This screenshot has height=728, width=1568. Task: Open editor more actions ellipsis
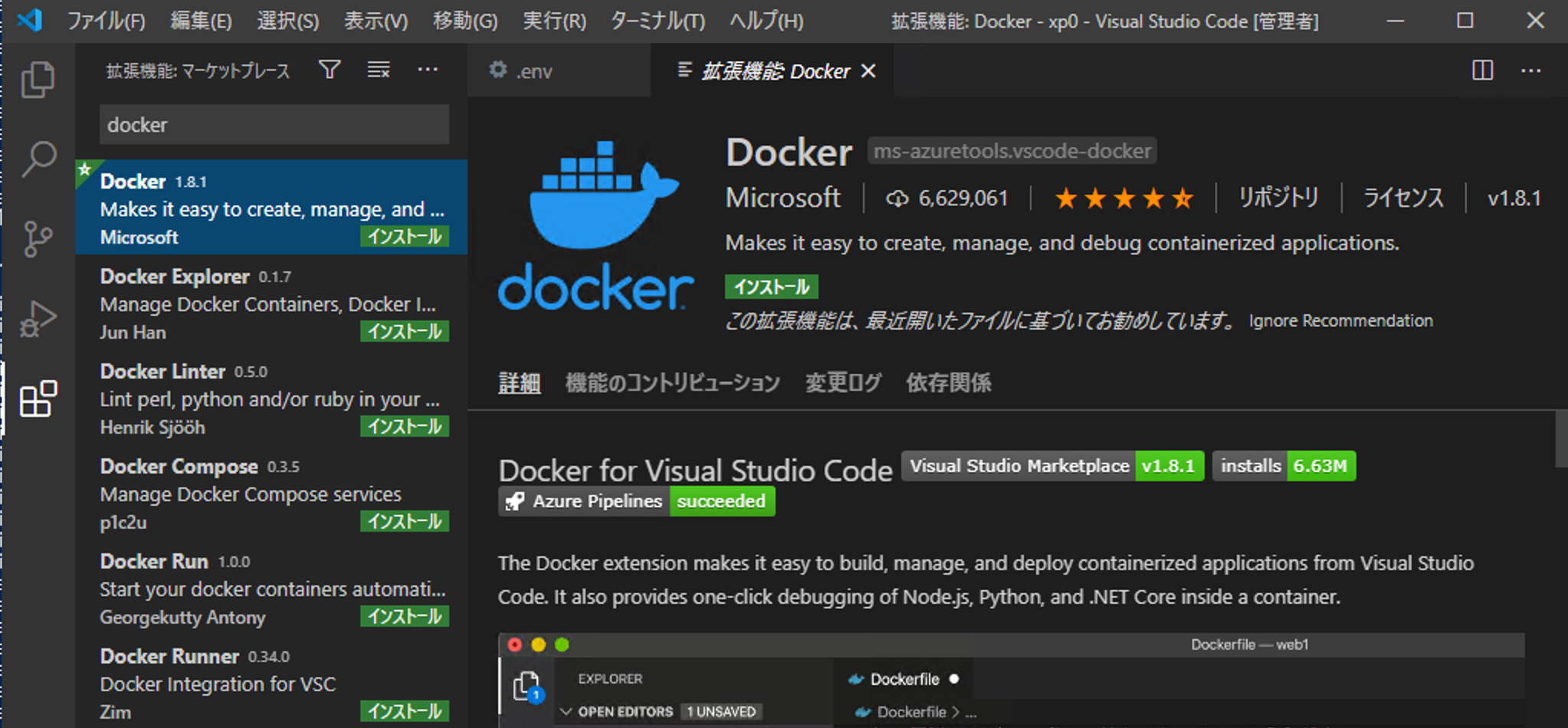tap(1531, 71)
